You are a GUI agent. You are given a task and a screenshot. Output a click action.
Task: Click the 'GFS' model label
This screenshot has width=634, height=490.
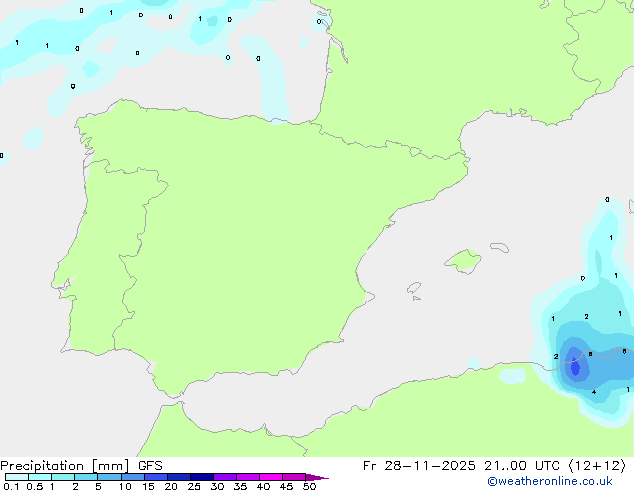pyautogui.click(x=150, y=466)
